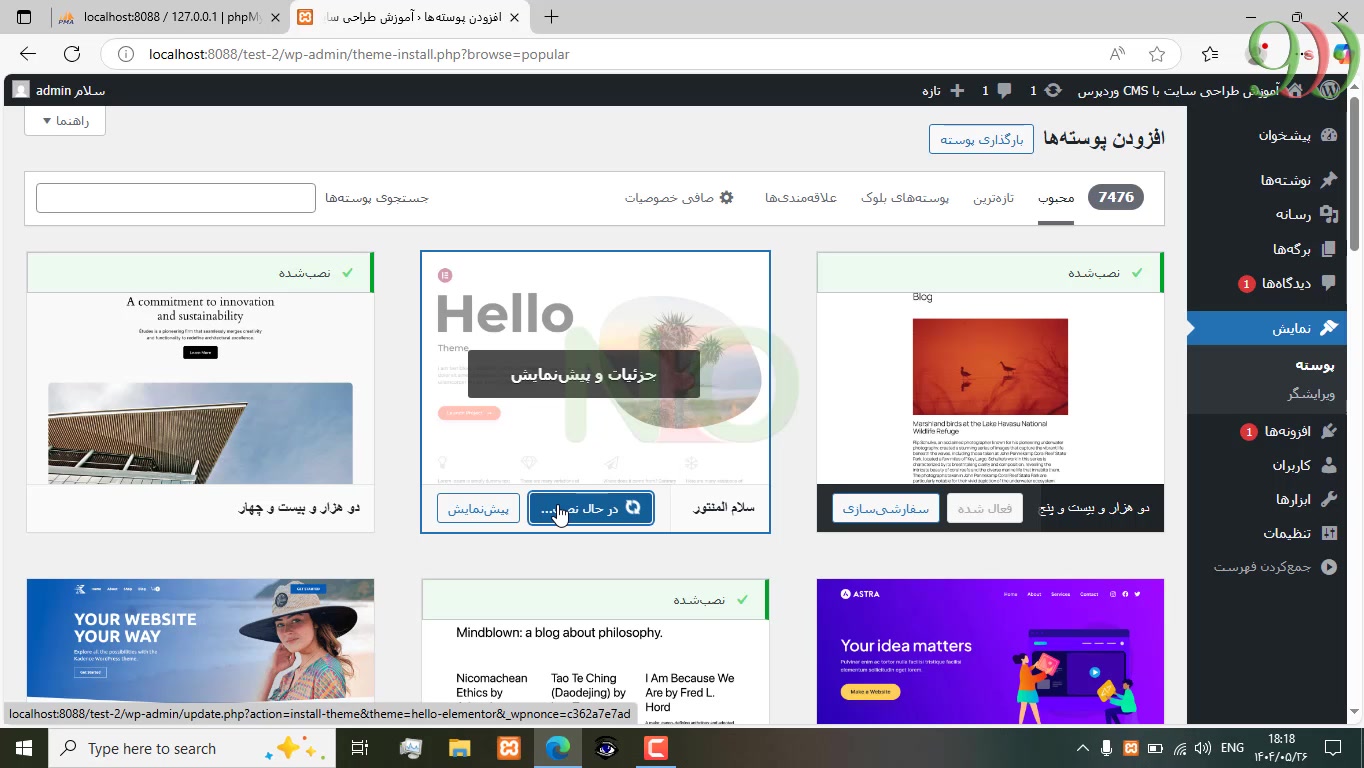Click the browser back arrow

(x=28, y=54)
